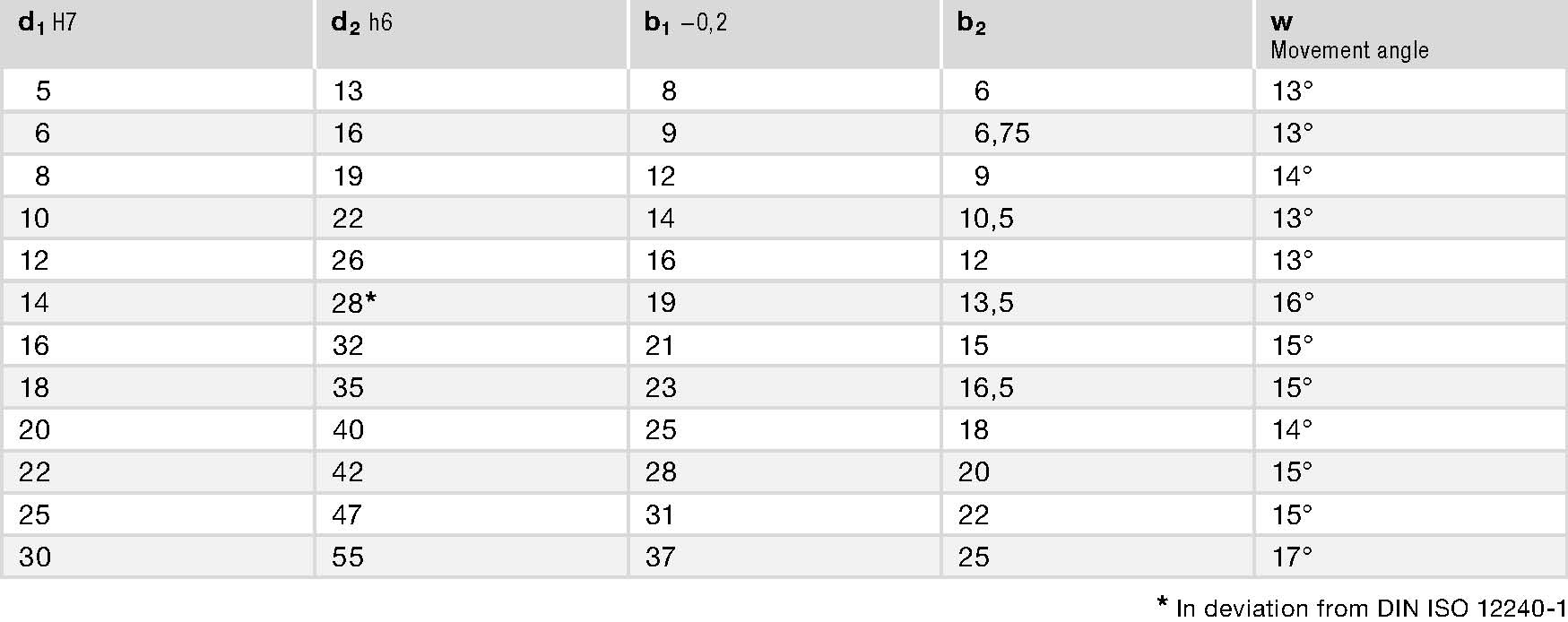Click the b2 value 13,5
Screen dimensions: 1568x622
986,303
